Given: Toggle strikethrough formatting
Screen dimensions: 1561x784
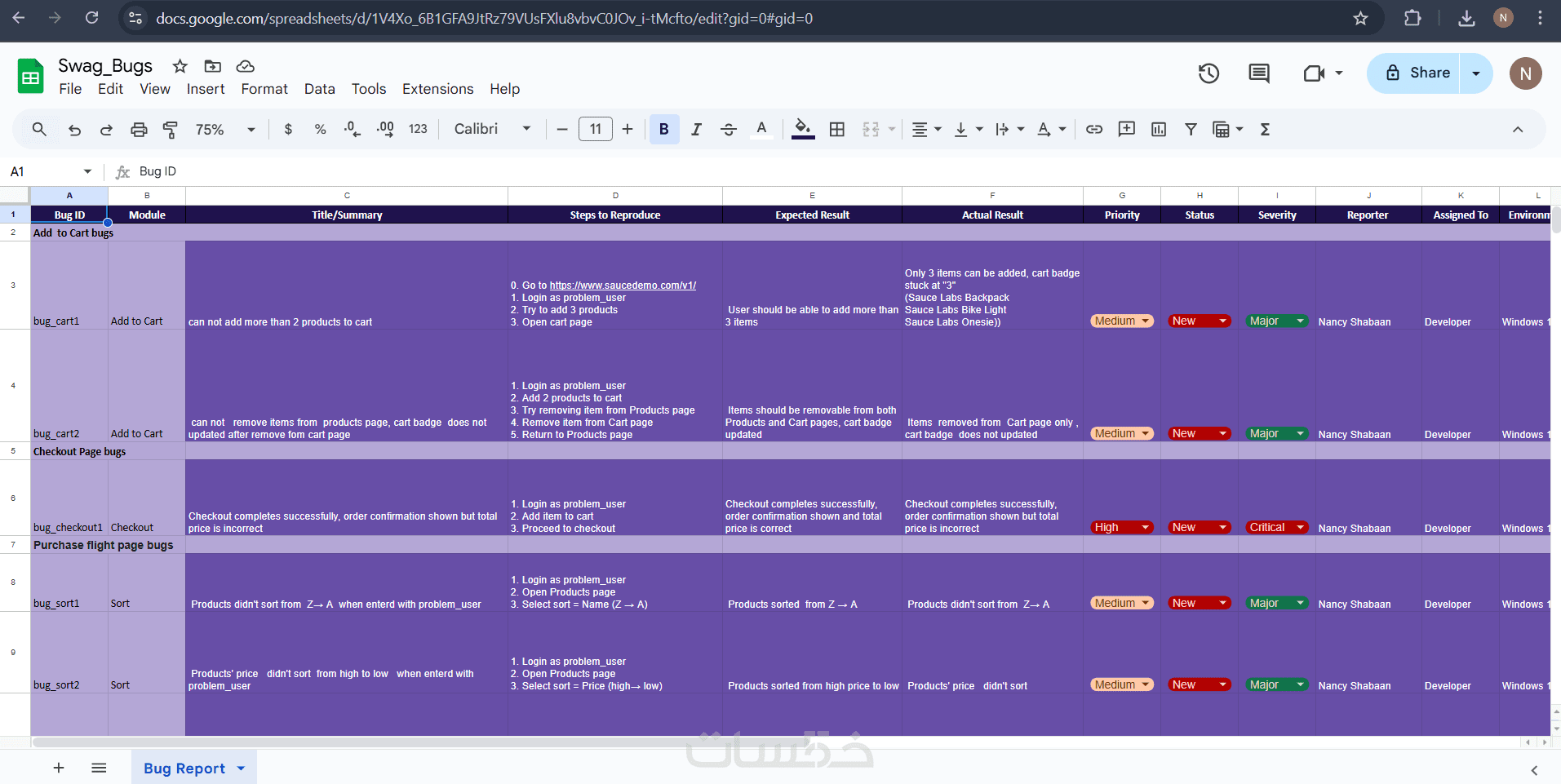Looking at the screenshot, I should click(x=729, y=129).
